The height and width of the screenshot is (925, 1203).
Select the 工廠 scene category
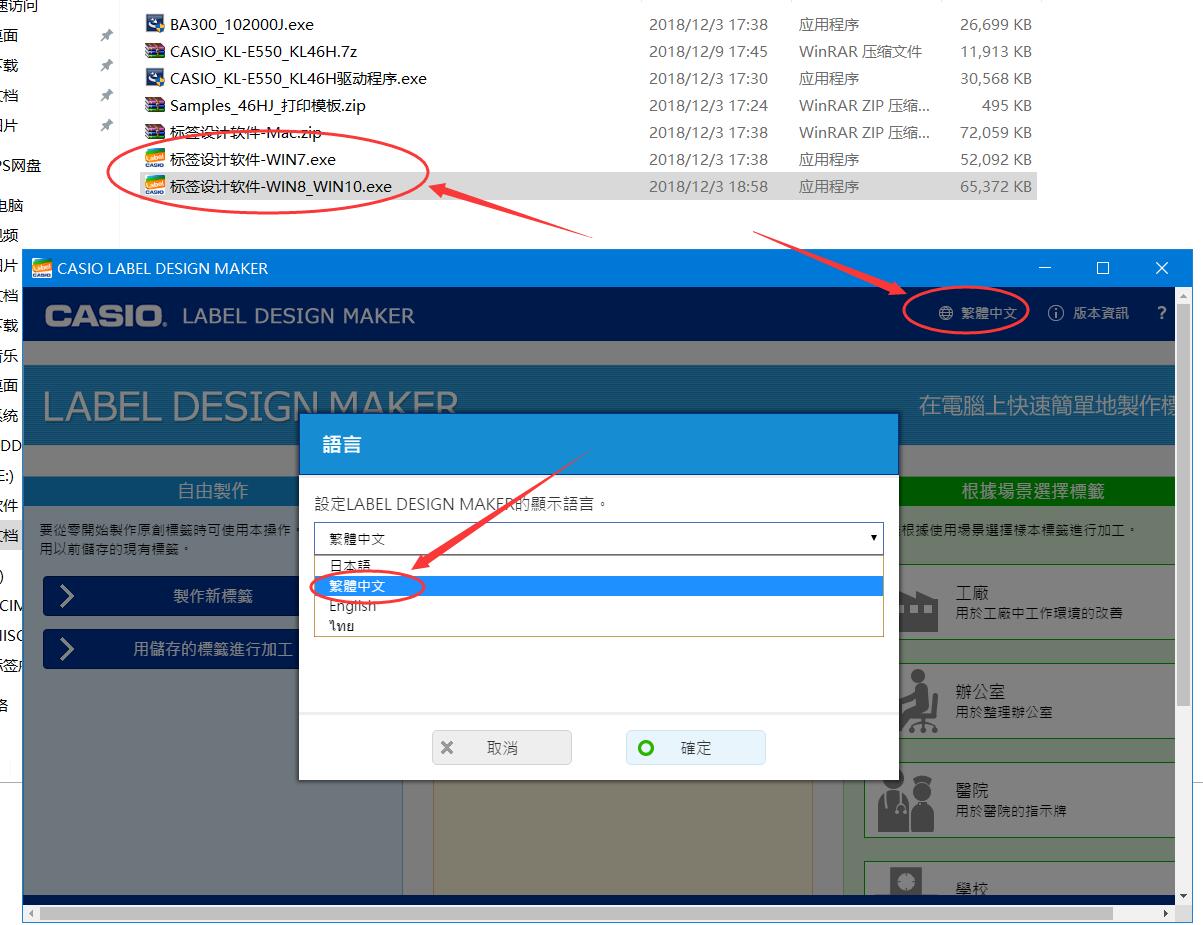(1019, 603)
